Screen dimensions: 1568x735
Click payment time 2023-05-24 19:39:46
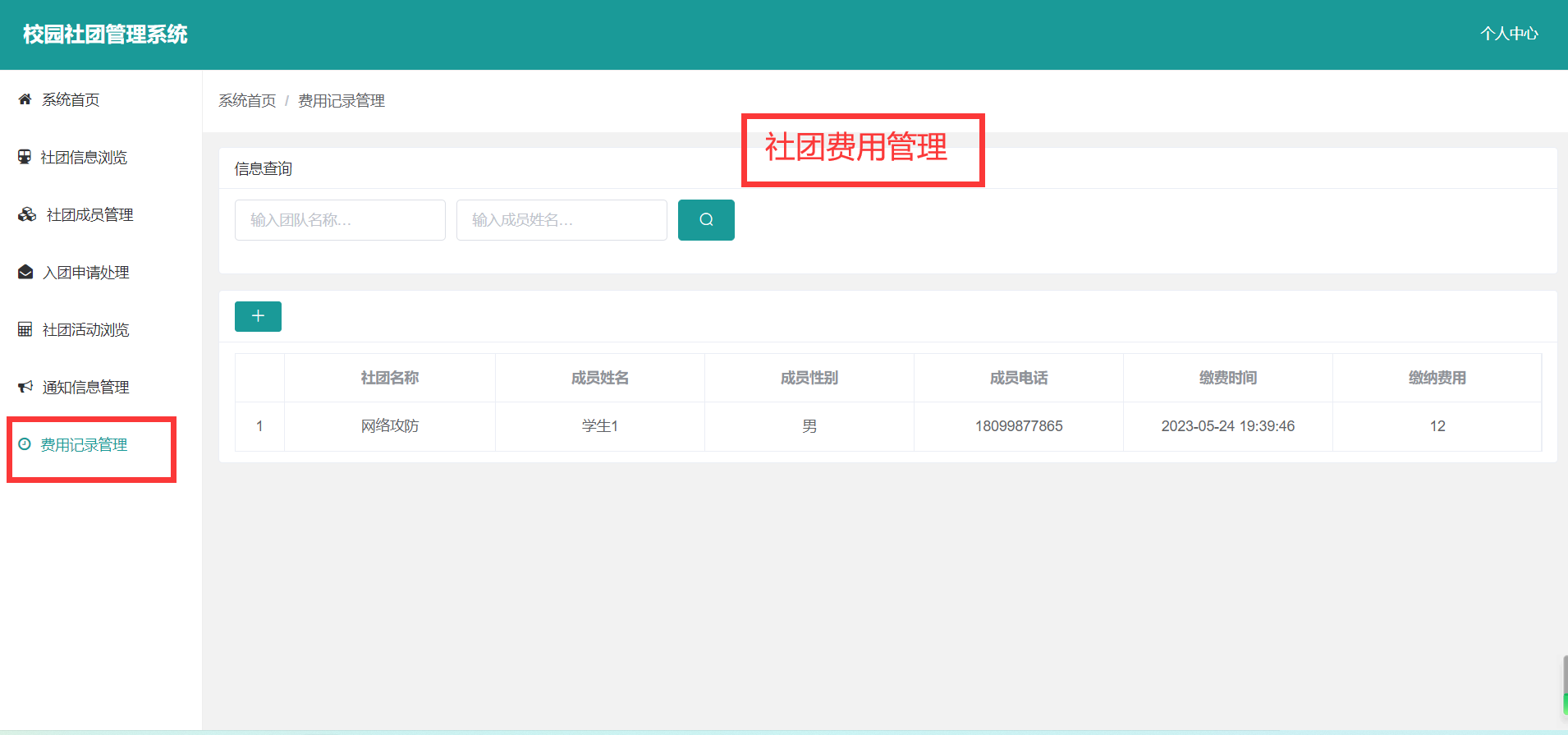click(x=1228, y=426)
